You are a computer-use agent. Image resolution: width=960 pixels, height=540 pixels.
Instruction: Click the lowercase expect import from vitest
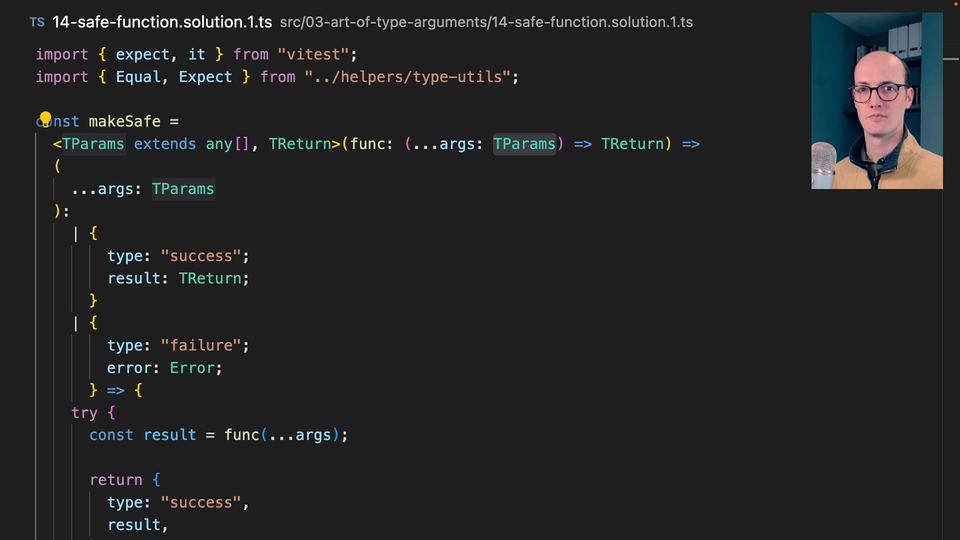143,54
